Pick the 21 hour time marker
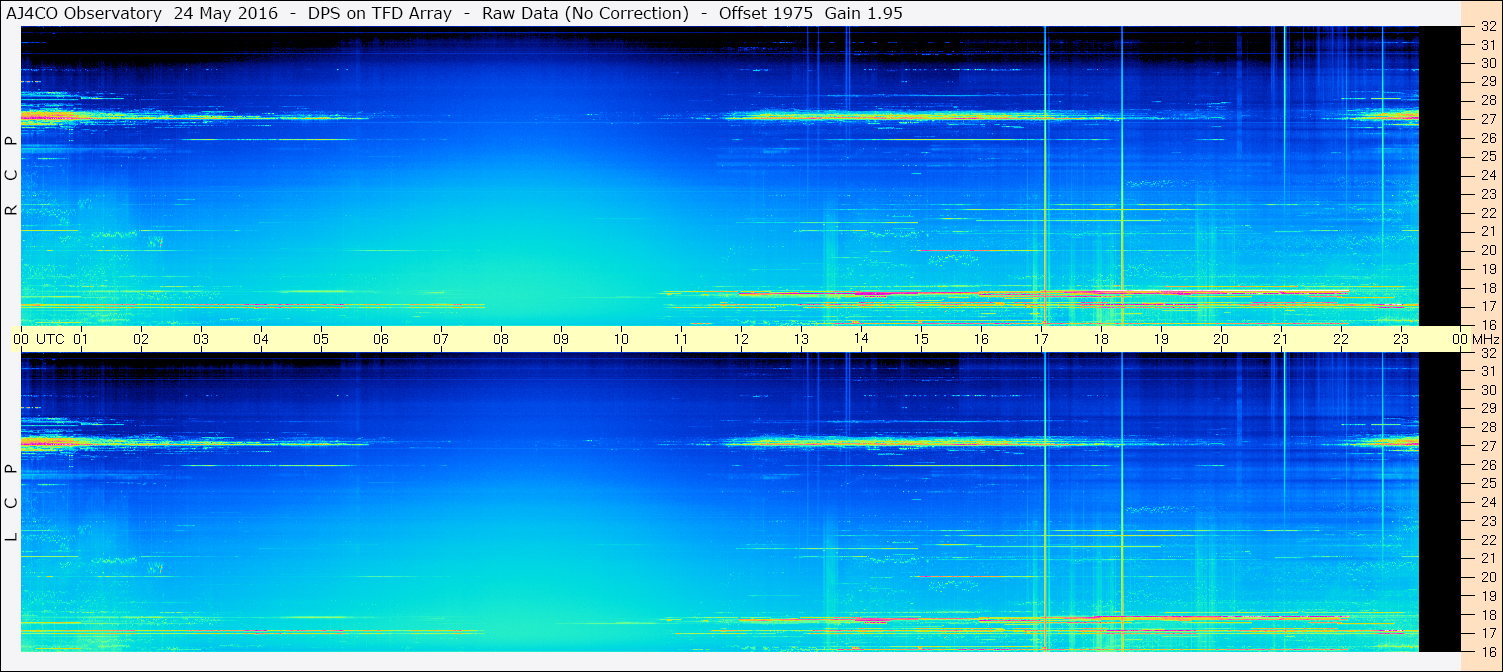The width and height of the screenshot is (1503, 672). click(x=1281, y=339)
